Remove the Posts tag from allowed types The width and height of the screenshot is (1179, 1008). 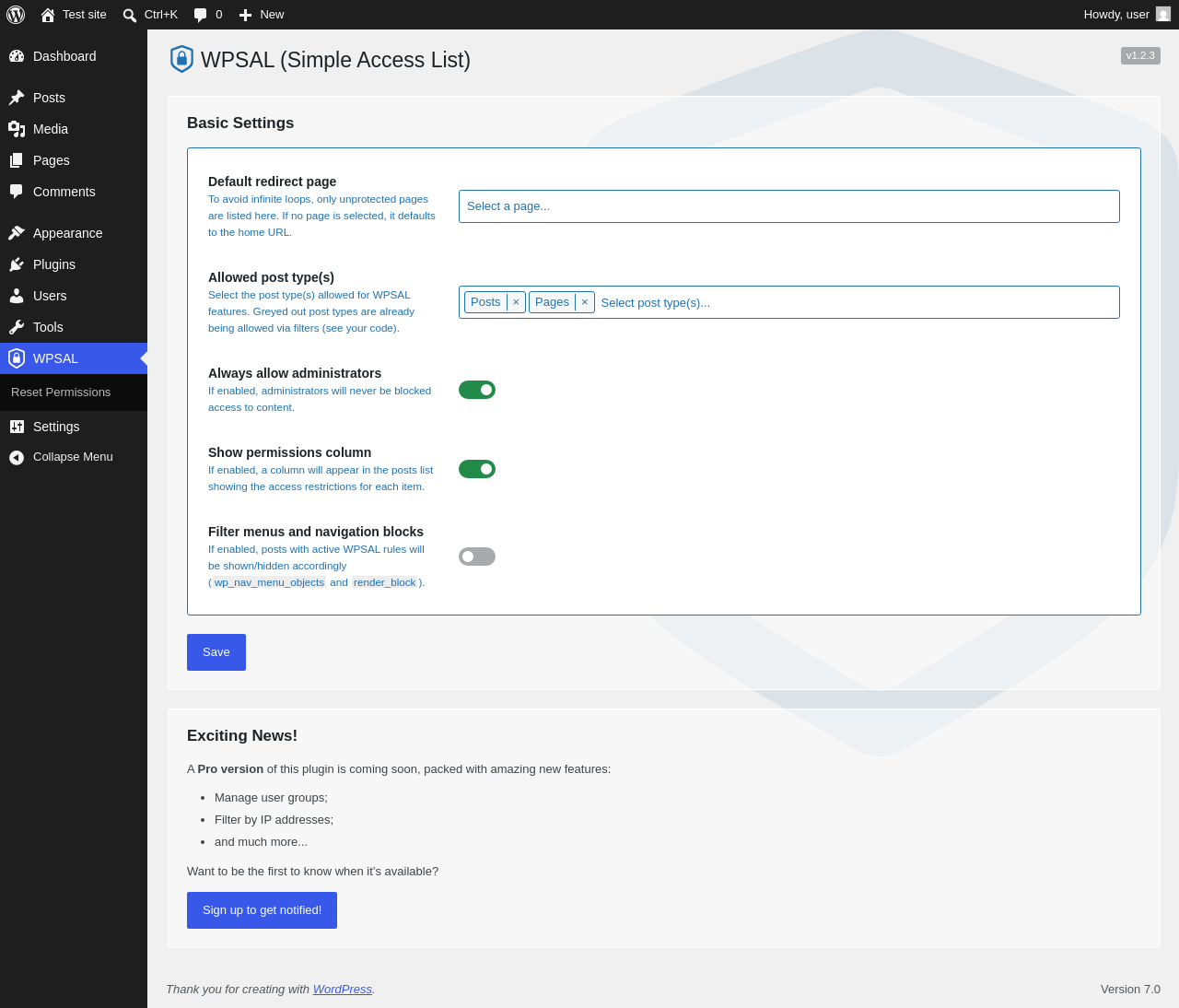tap(516, 302)
